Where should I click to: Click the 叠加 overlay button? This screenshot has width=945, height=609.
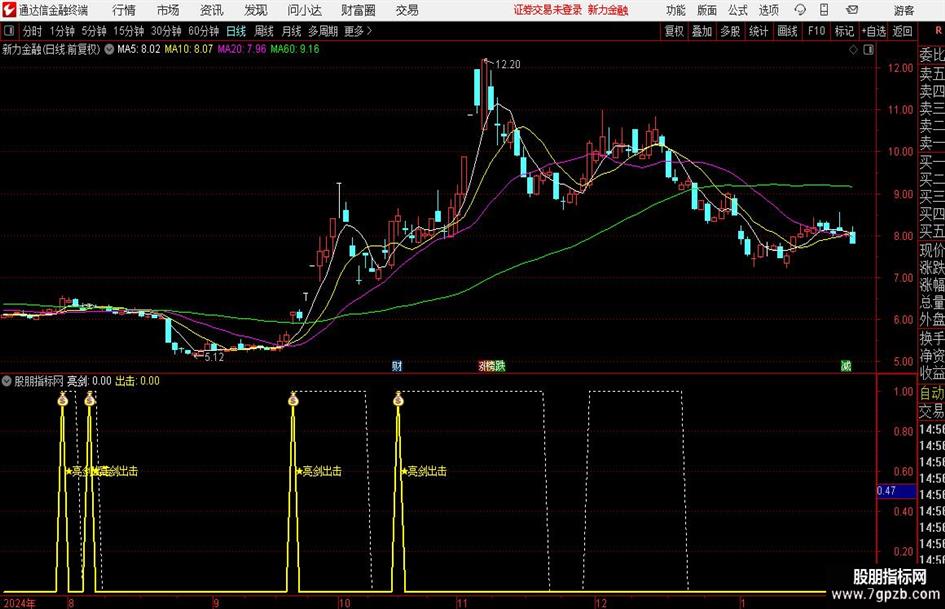[x=702, y=31]
